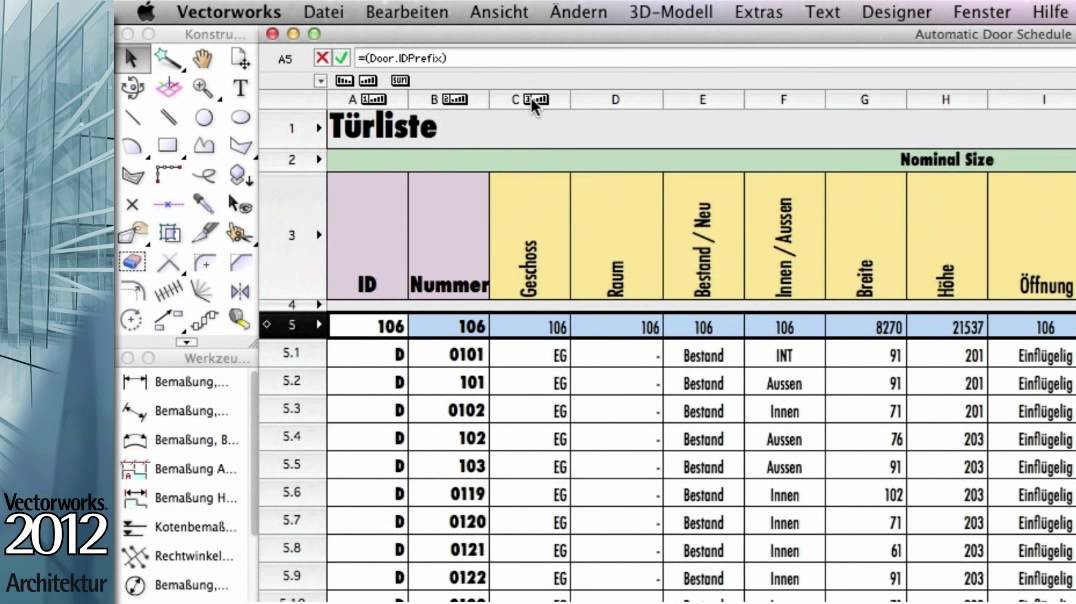
Task: Select the Visibility arrow-and-eye tool
Action: point(239,205)
